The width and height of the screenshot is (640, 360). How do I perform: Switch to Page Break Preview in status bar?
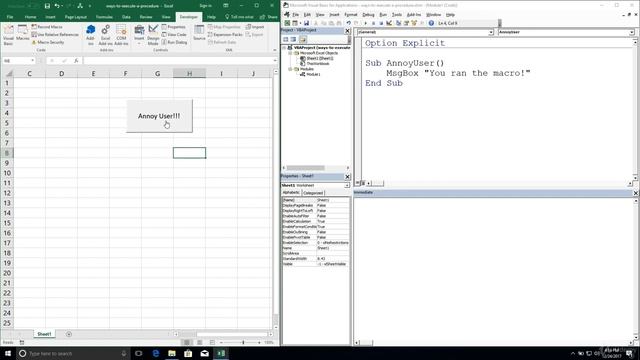[x=212, y=342]
